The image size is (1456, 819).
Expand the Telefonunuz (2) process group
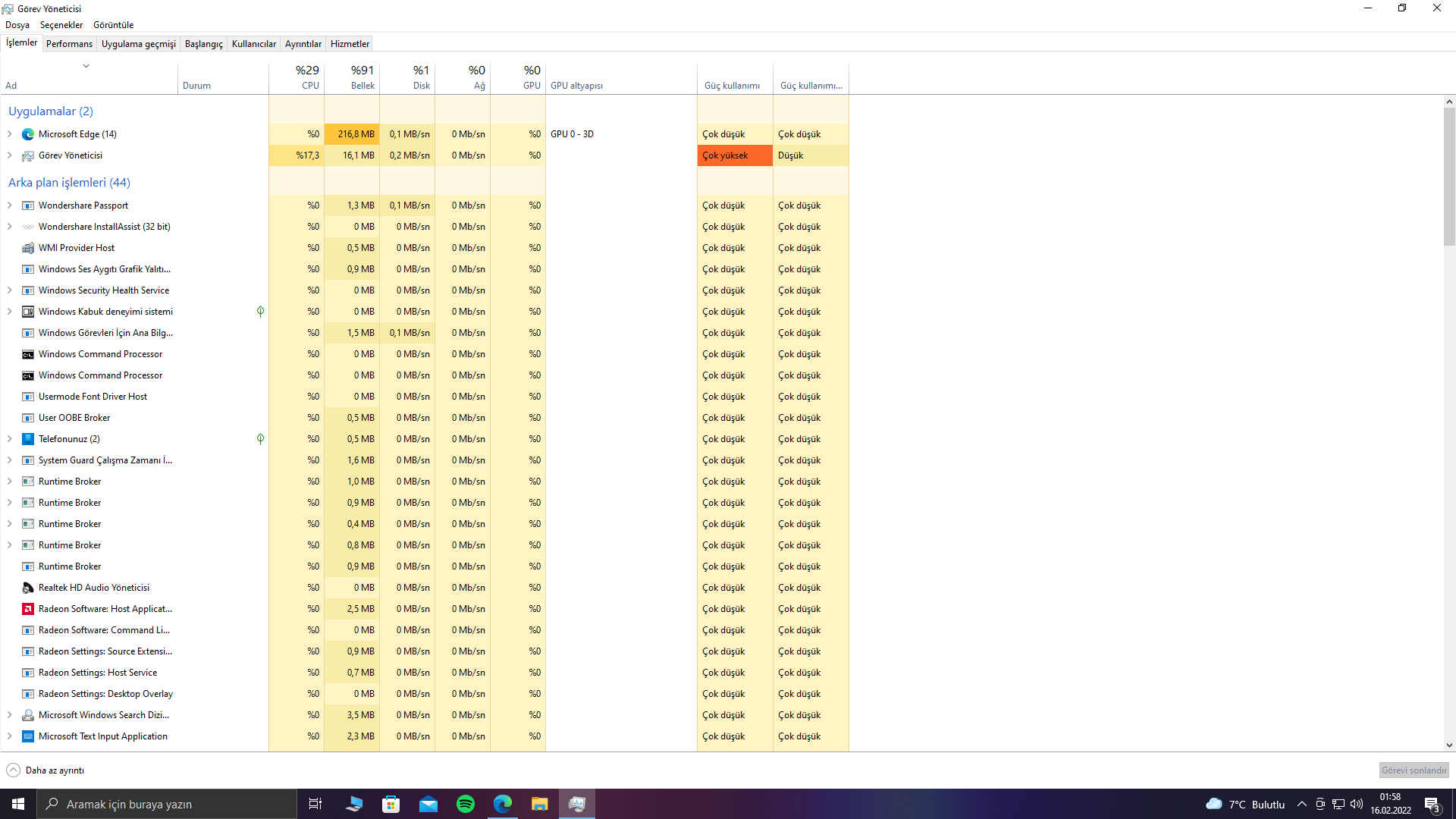pyautogui.click(x=10, y=439)
